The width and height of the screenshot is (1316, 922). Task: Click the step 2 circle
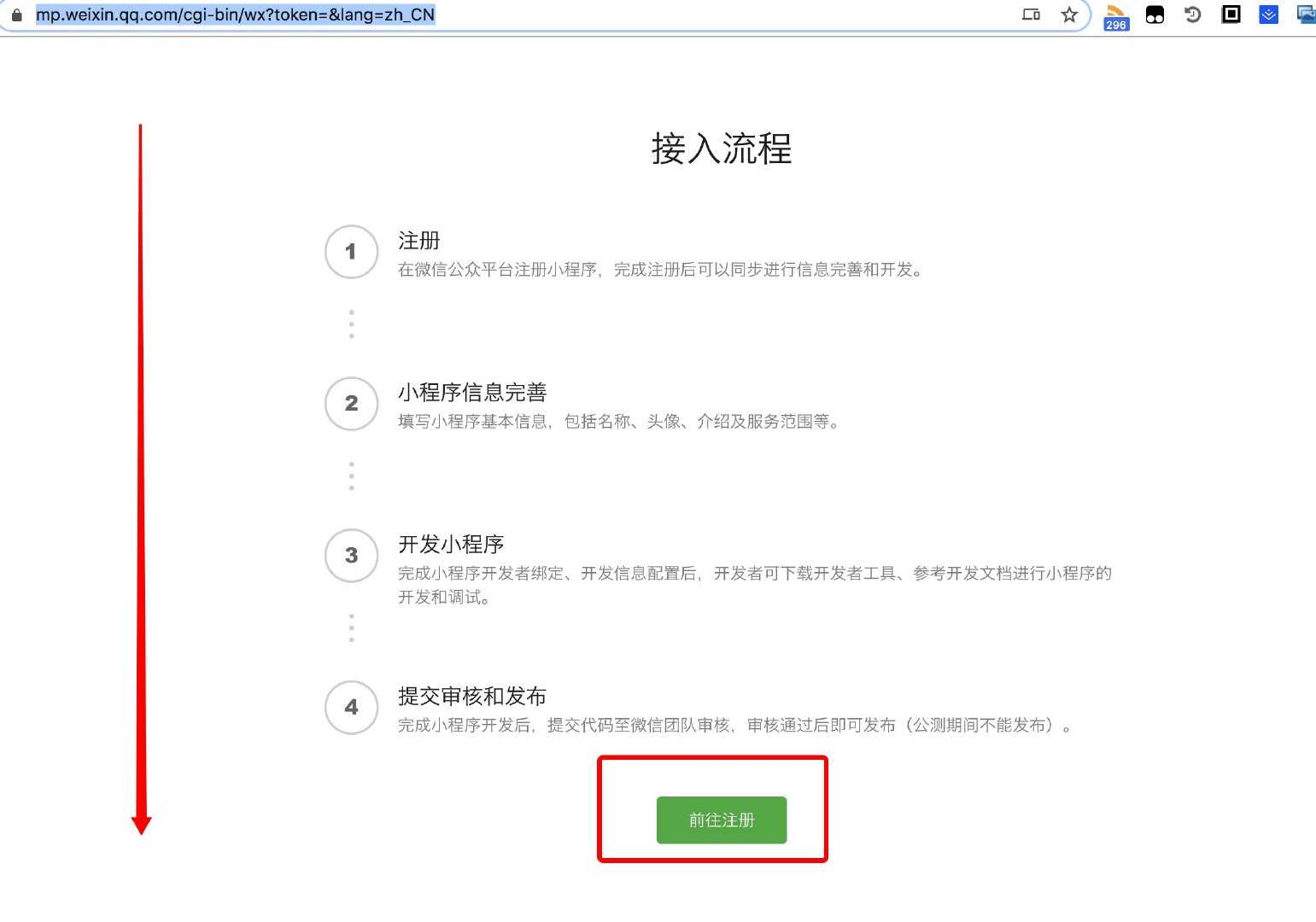(x=351, y=404)
